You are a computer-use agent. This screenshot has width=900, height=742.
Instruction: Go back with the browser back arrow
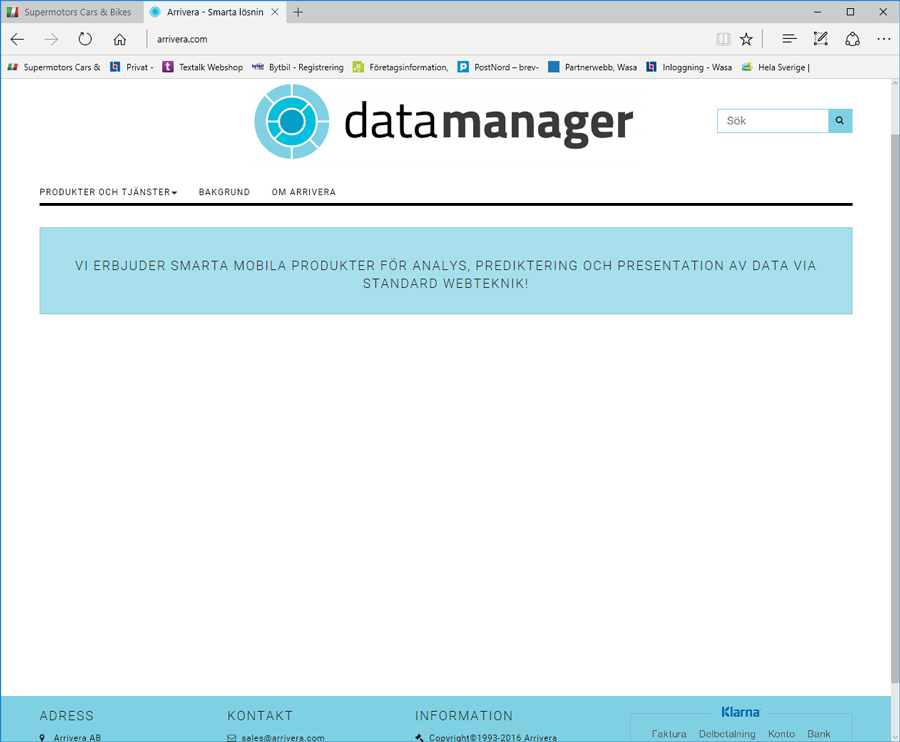(17, 39)
